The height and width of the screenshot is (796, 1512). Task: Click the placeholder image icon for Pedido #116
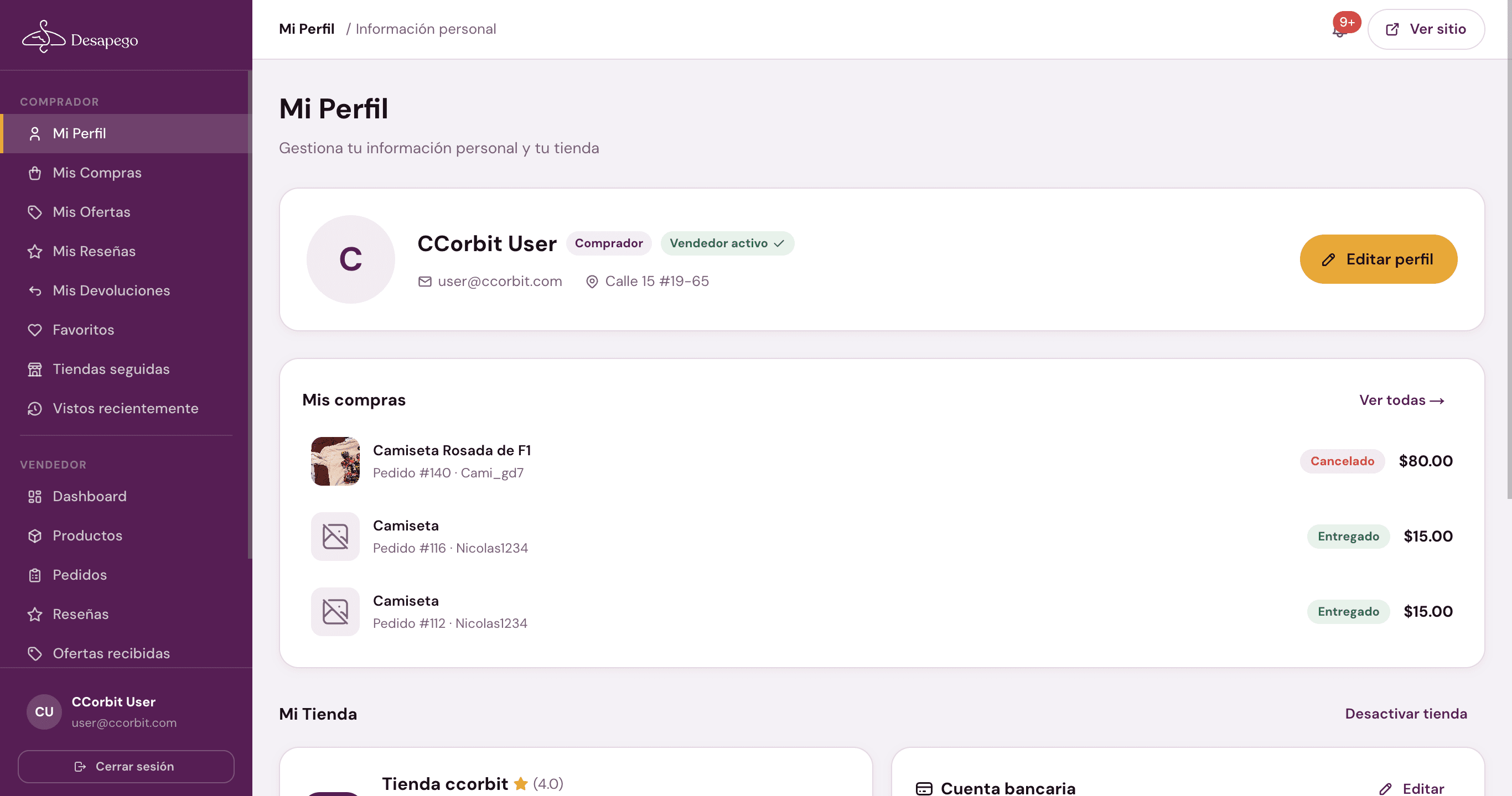(x=335, y=537)
